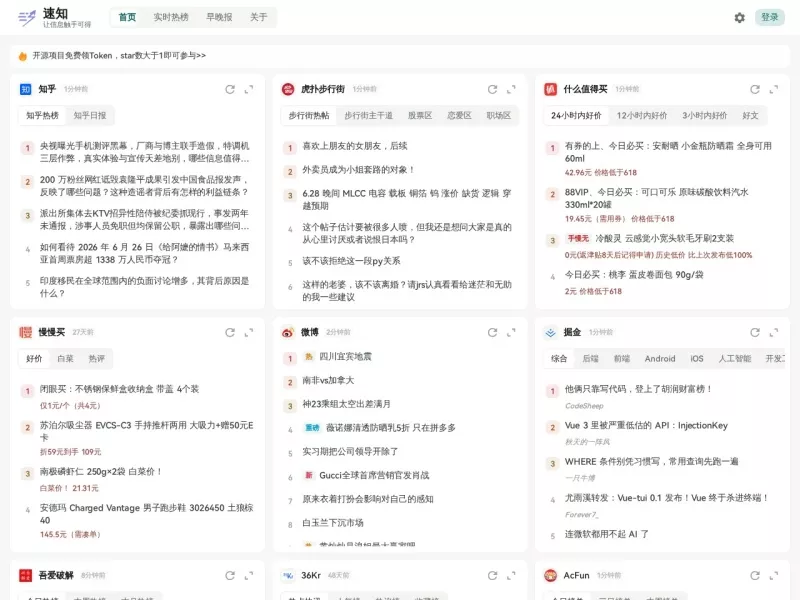The height and width of the screenshot is (600, 800).
Task: Click the 掘金 source logo
Action: pos(551,333)
